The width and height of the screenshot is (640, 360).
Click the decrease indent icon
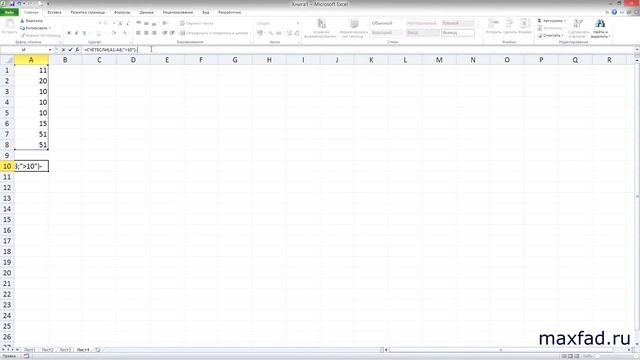click(165, 33)
